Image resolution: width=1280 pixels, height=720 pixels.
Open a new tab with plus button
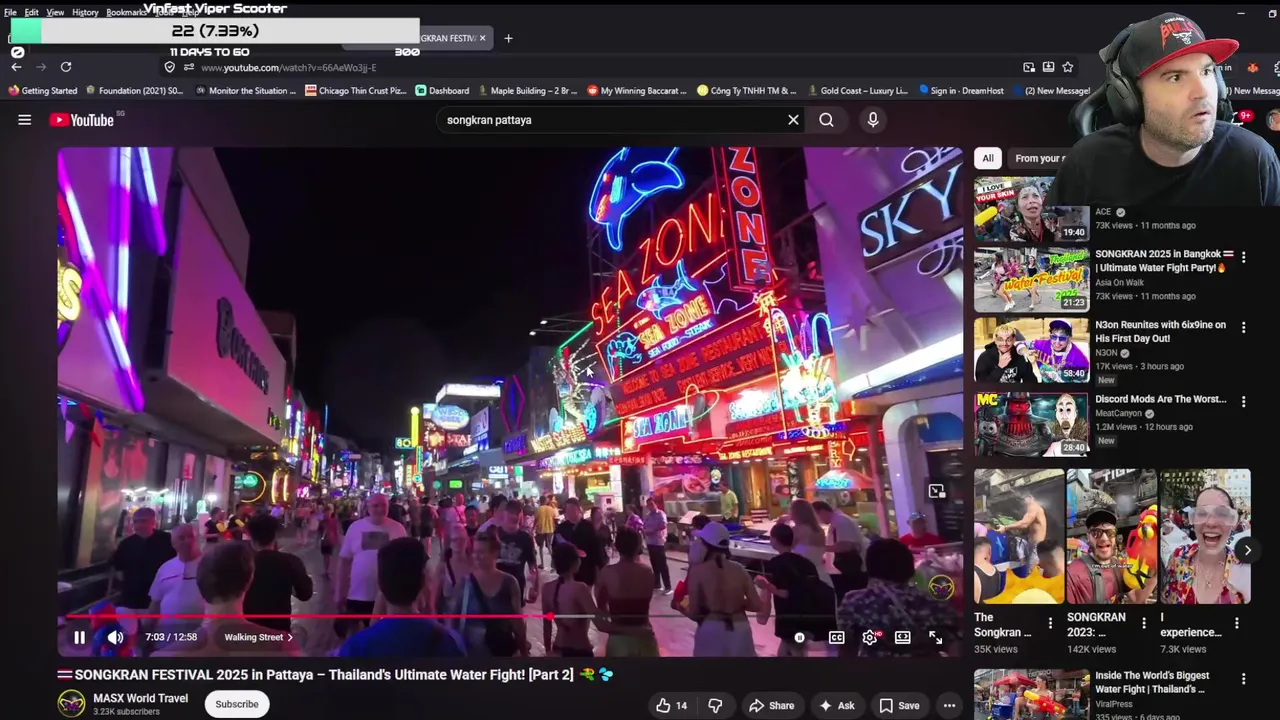(508, 38)
